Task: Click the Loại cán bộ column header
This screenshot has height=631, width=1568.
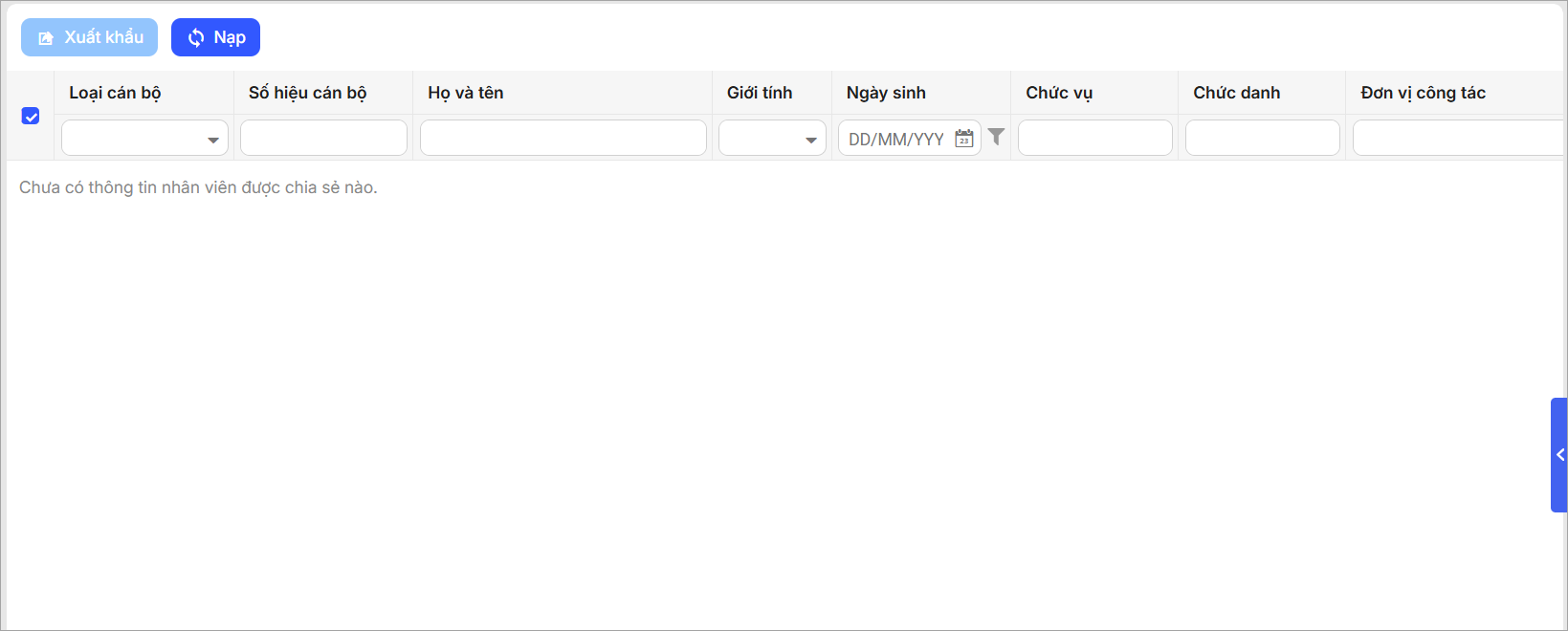Action: click(115, 93)
